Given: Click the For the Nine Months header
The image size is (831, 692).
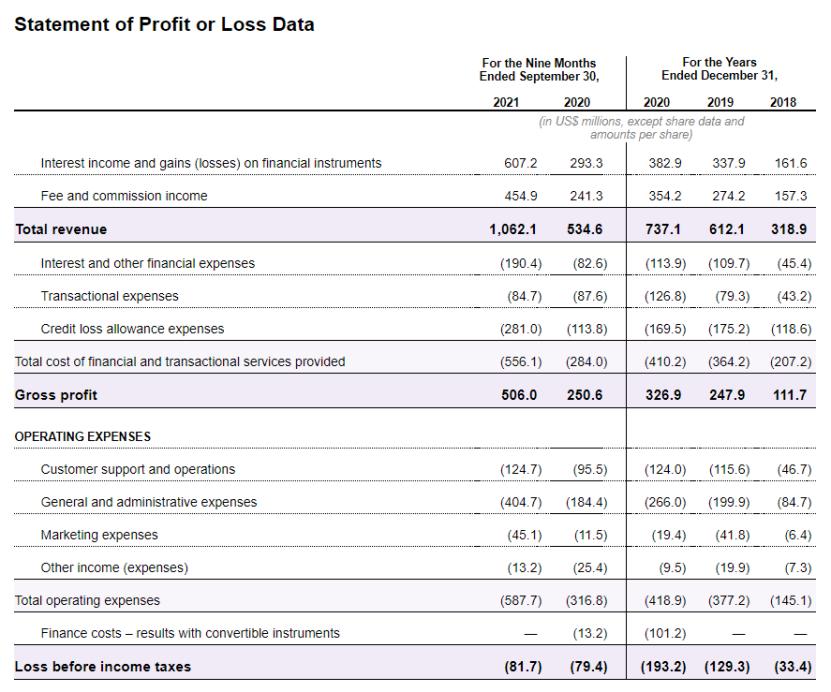Looking at the screenshot, I should (x=539, y=63).
